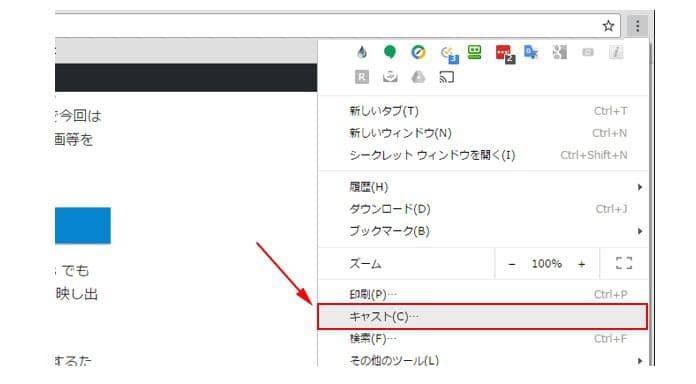Viewport: 696px width, 384px height.
Task: Select 新しいタブ(T) from the menu
Action: point(483,111)
